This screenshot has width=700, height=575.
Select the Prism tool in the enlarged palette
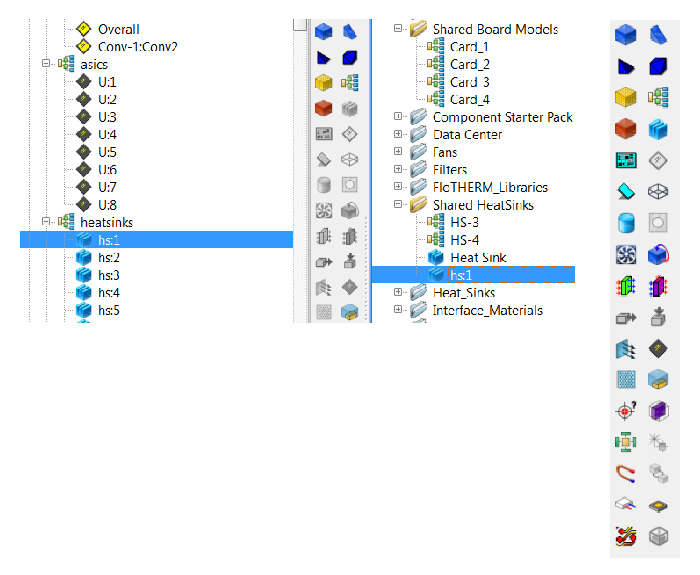point(658,34)
